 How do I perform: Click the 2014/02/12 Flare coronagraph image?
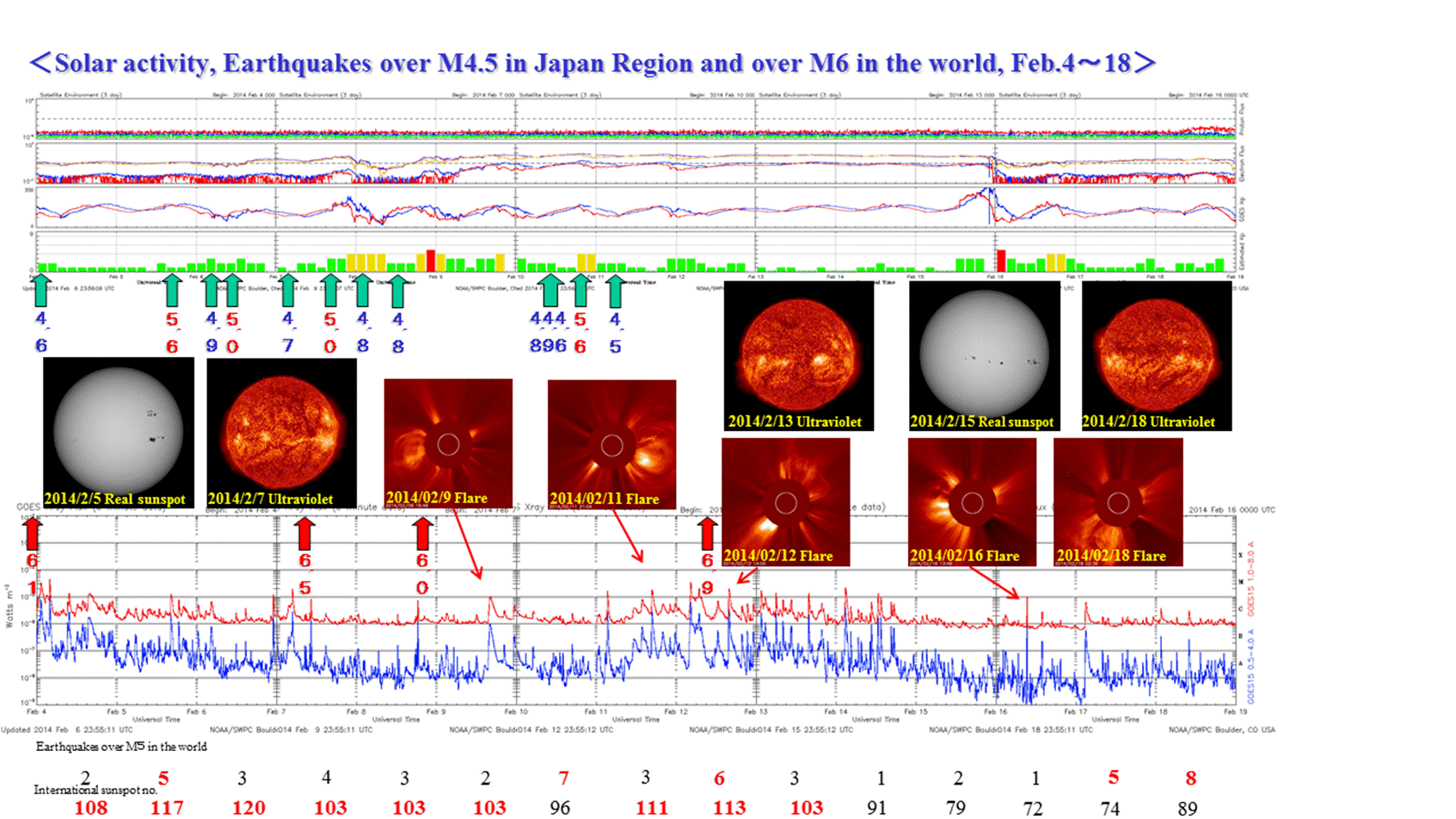pyautogui.click(x=786, y=502)
